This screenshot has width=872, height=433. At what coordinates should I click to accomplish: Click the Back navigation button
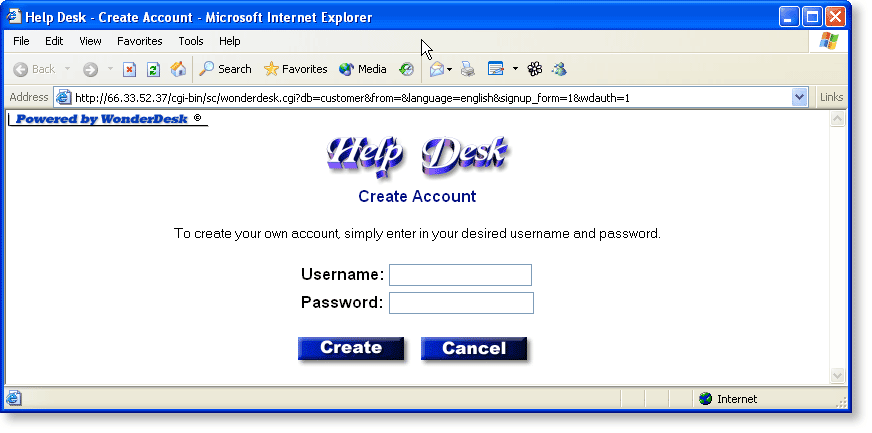(x=34, y=69)
